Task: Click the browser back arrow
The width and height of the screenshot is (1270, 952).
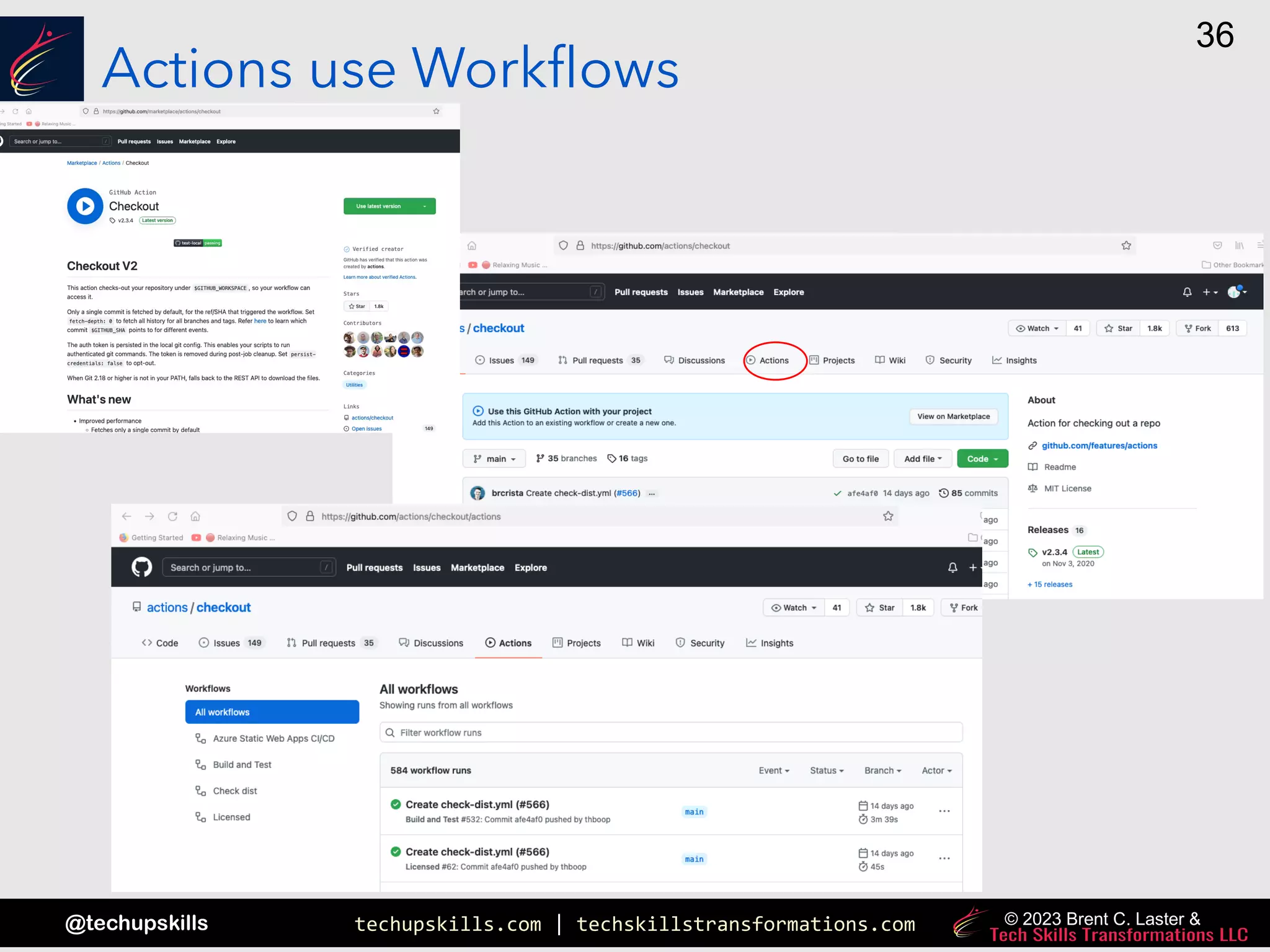Action: 127,516
